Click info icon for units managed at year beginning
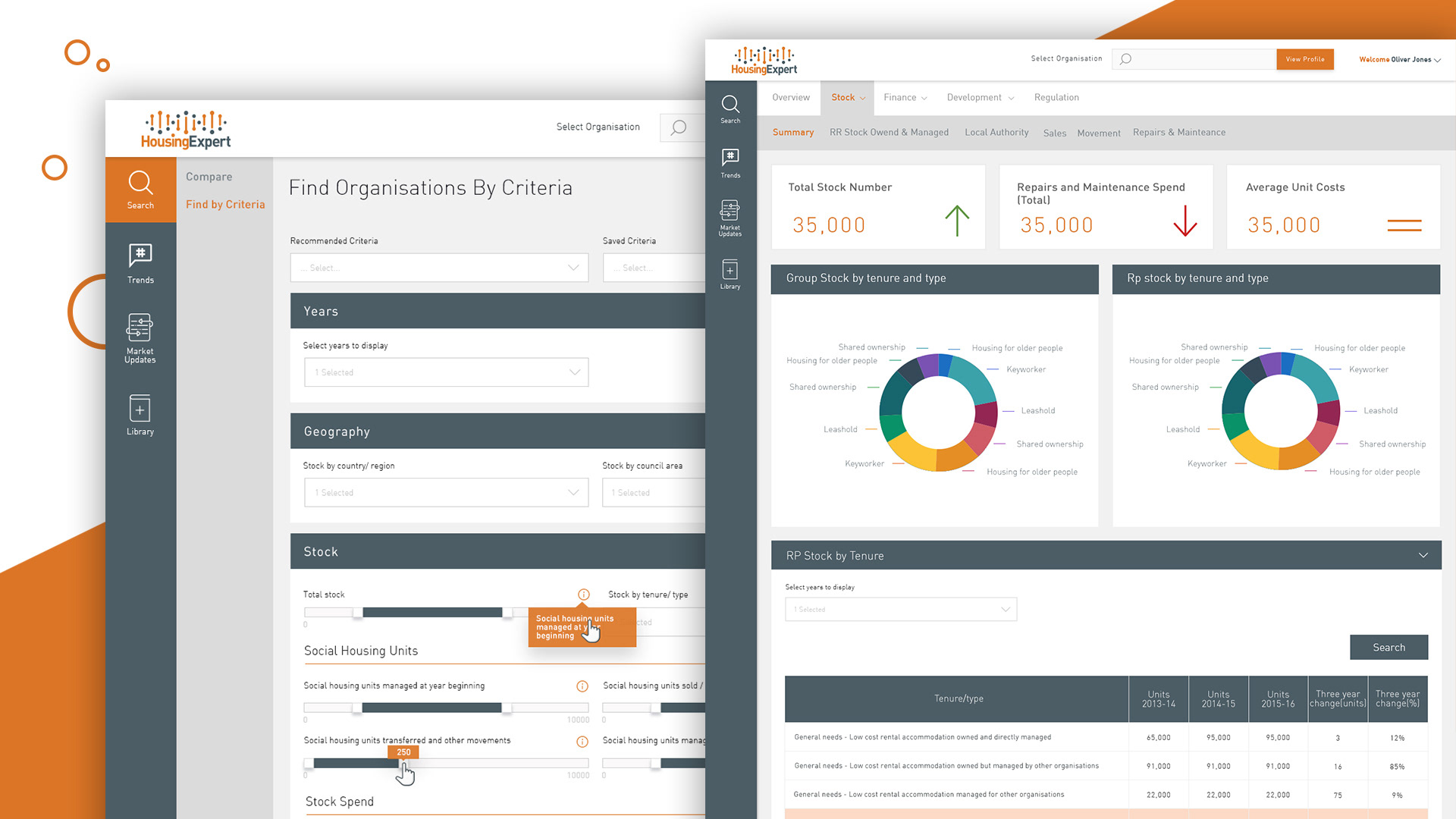Screen dimensions: 1456x819 [x=582, y=686]
